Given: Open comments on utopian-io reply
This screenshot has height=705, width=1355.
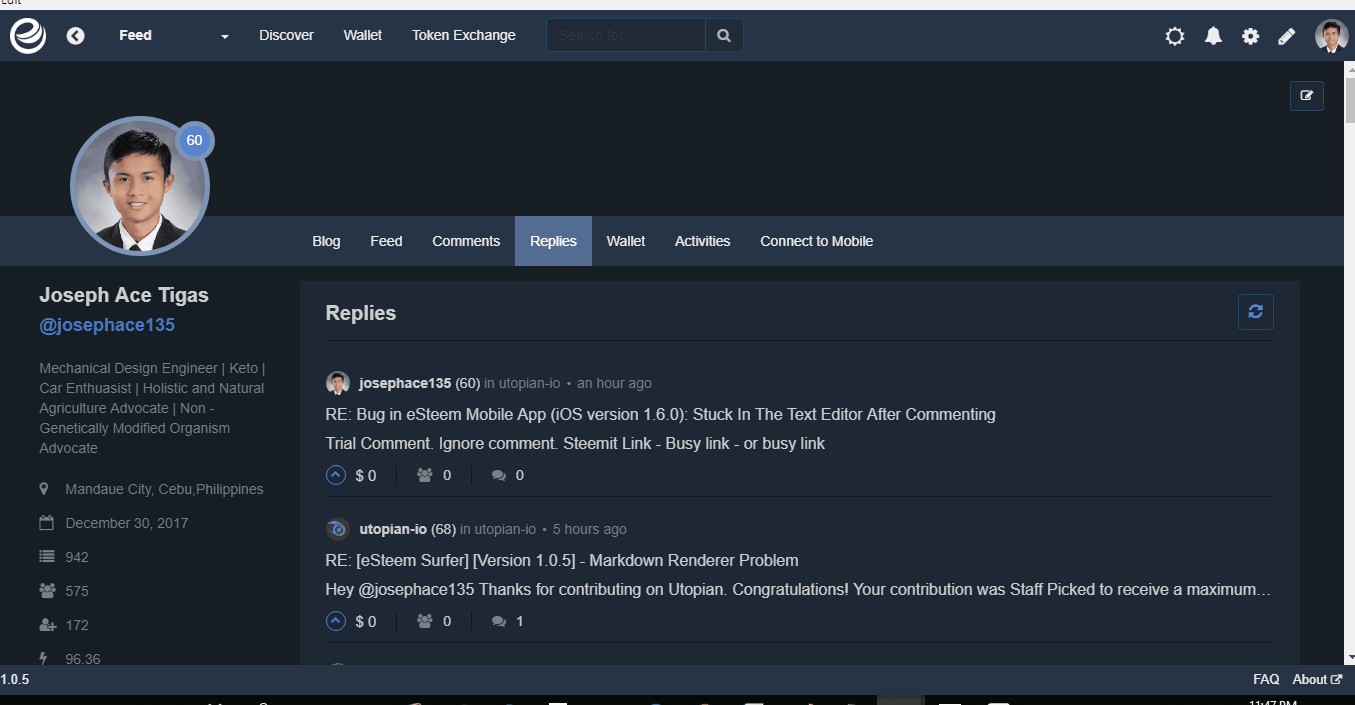Looking at the screenshot, I should coord(508,621).
